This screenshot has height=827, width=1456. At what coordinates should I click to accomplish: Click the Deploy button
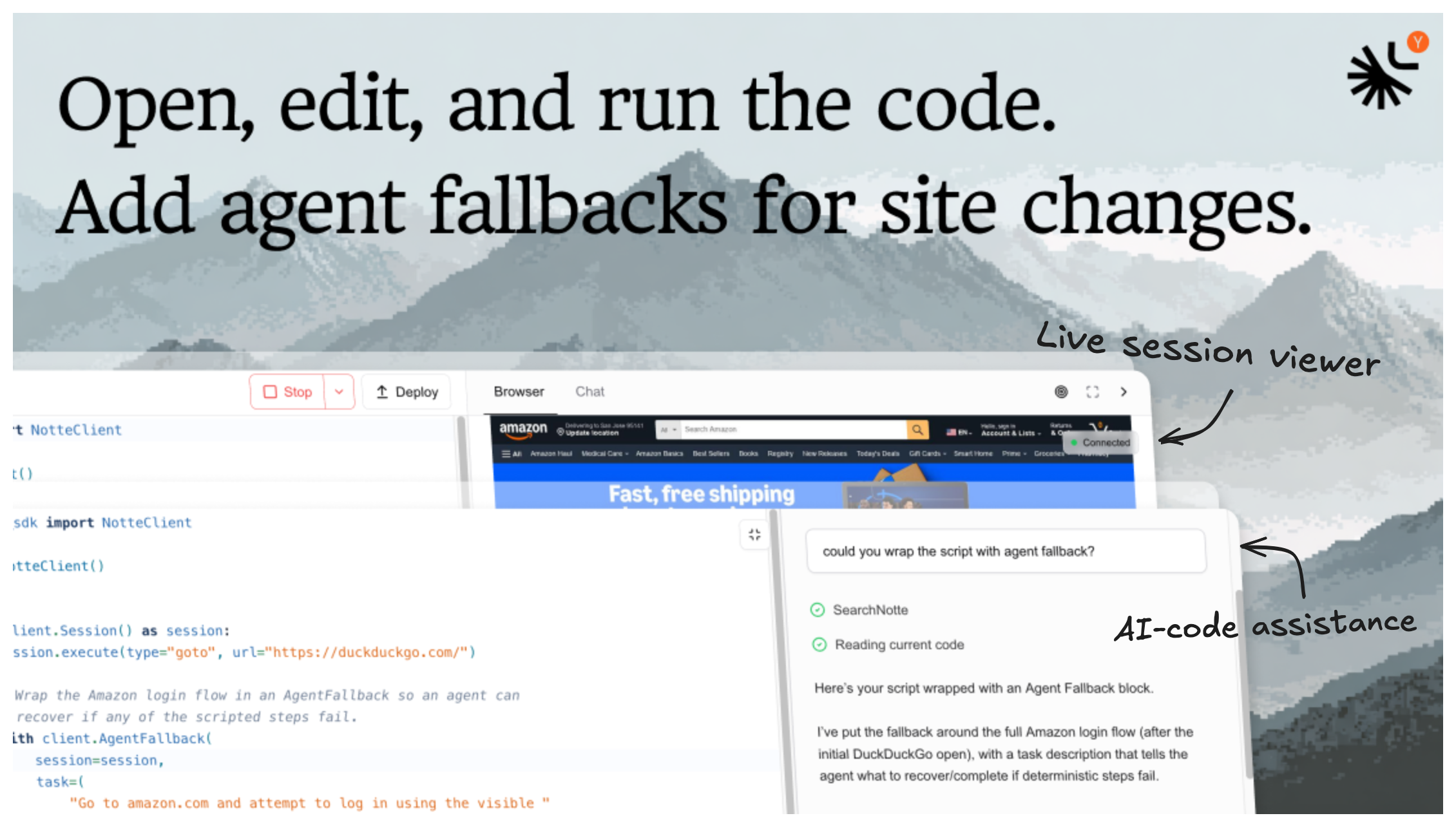tap(407, 392)
